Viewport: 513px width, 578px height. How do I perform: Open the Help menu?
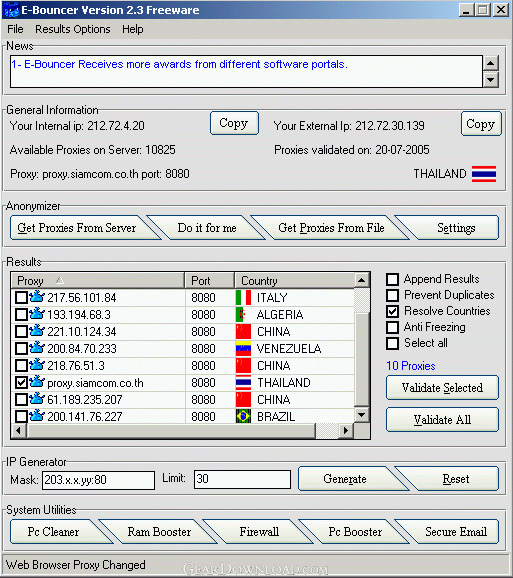coord(133,29)
